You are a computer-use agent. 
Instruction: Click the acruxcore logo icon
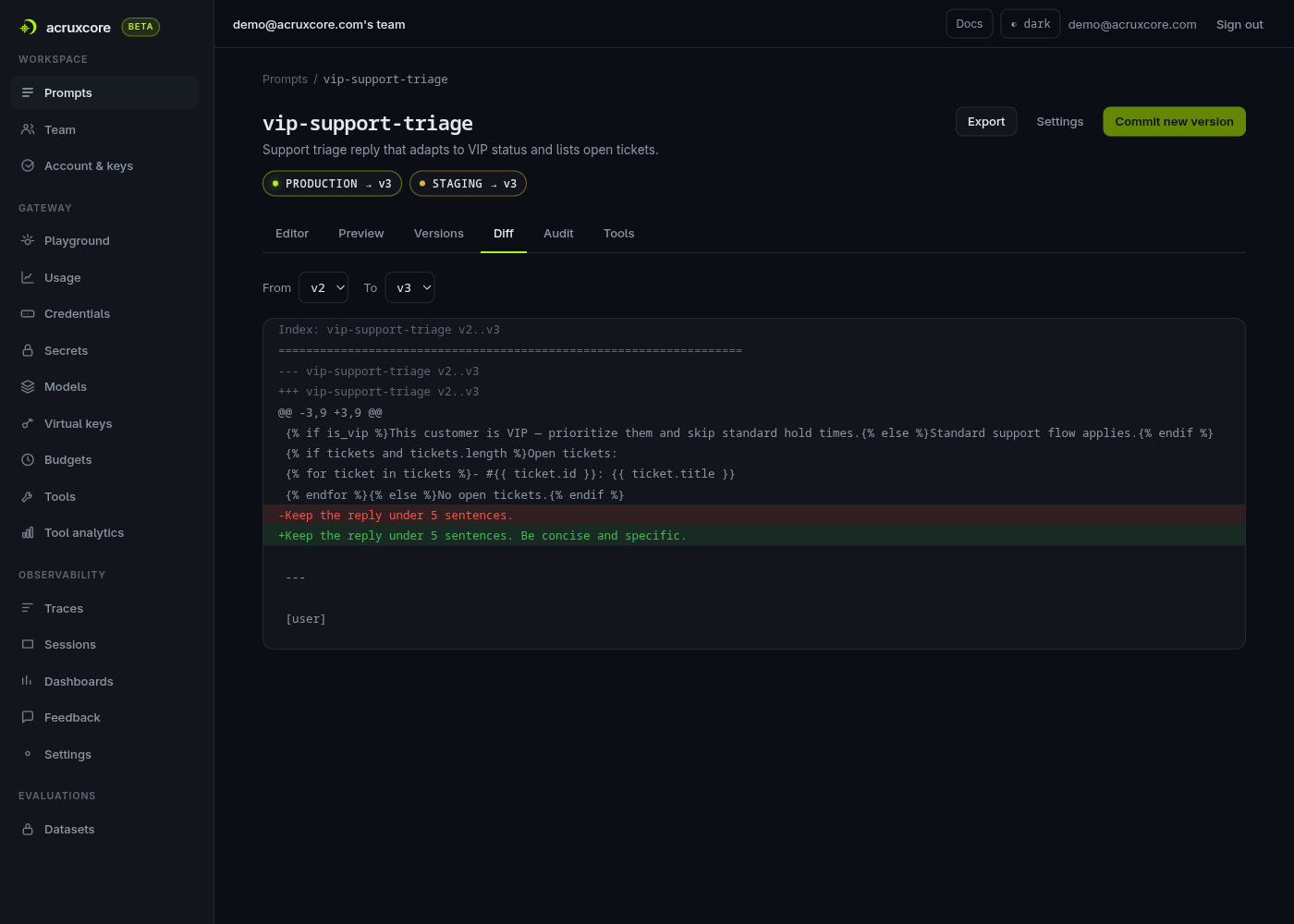coord(28,28)
